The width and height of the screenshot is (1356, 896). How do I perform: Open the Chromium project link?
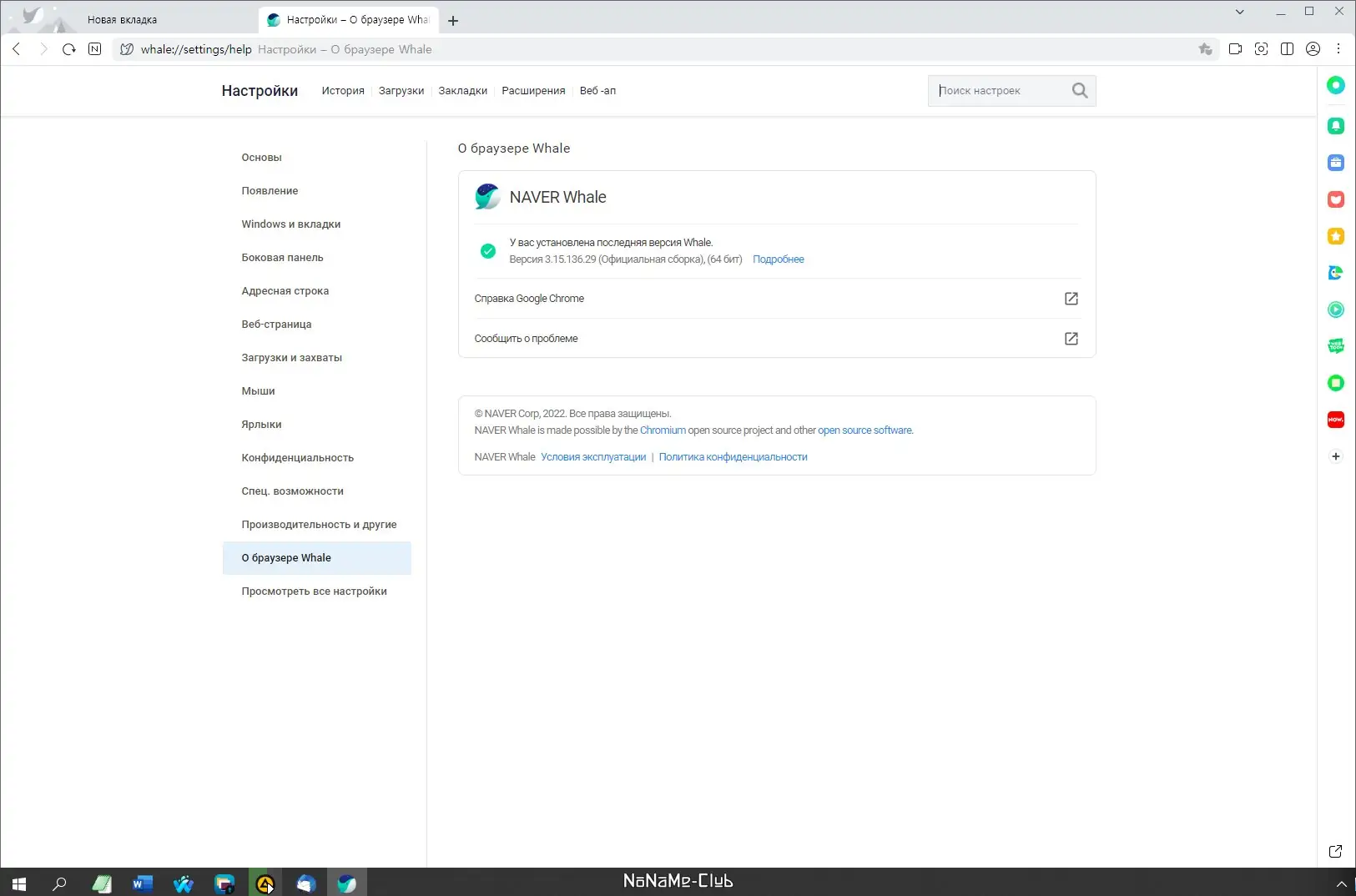663,430
